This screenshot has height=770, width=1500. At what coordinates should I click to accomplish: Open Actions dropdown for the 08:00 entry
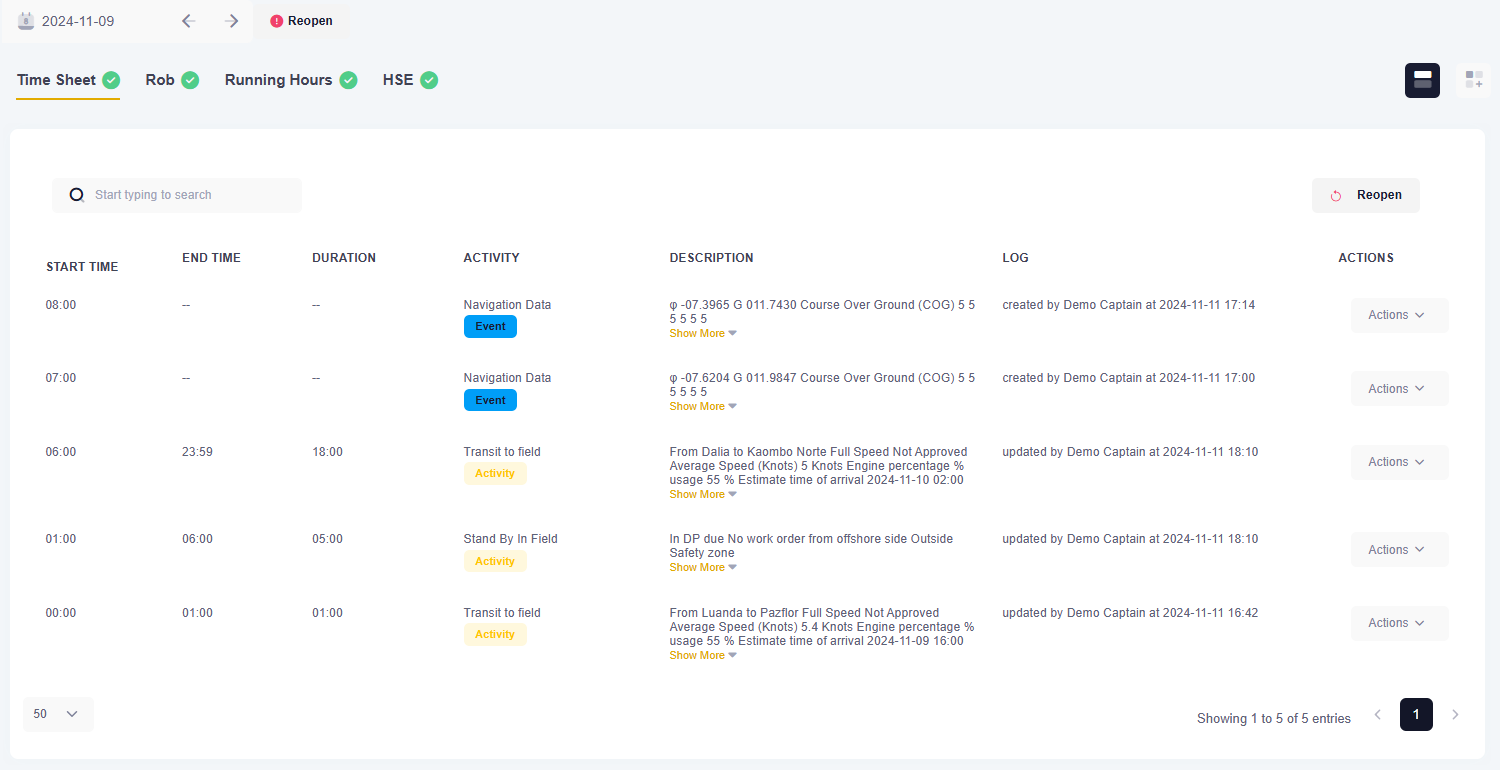coord(1399,315)
